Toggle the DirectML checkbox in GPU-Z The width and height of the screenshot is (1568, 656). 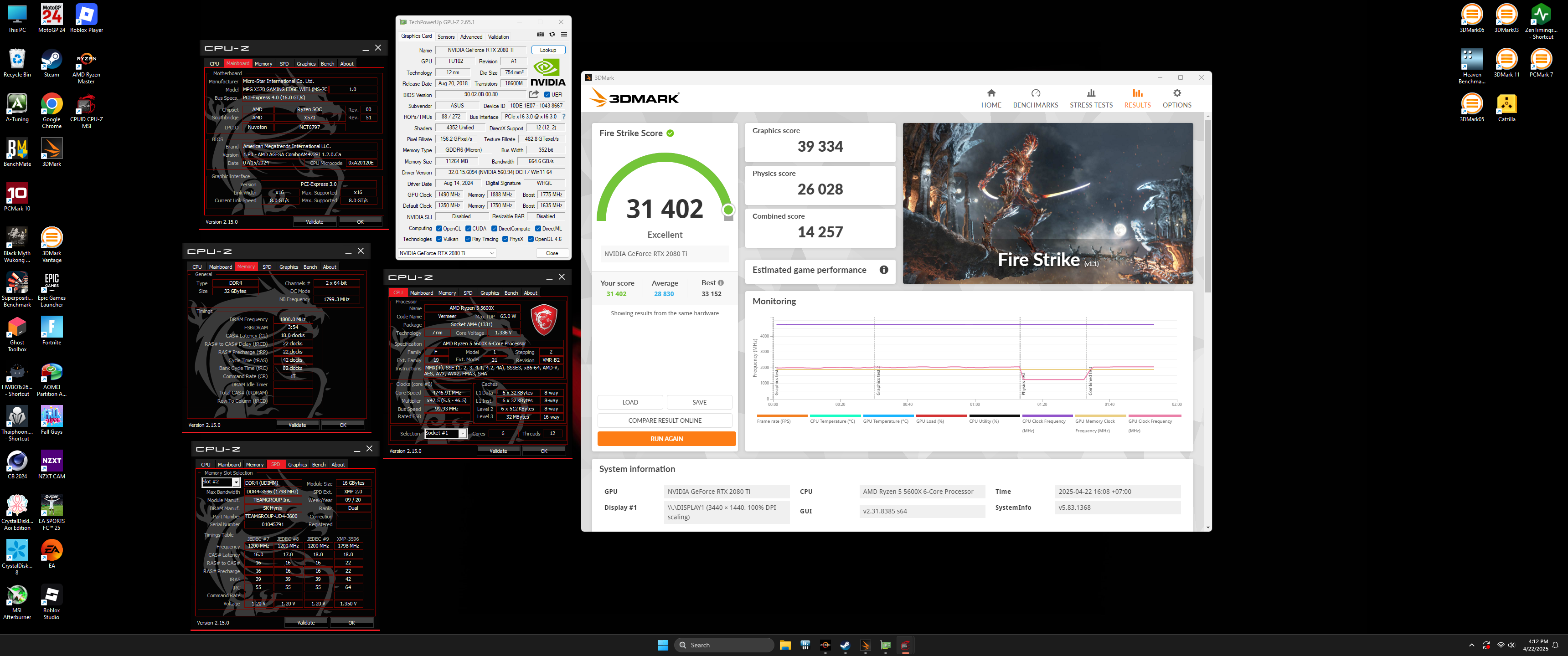pyautogui.click(x=538, y=229)
